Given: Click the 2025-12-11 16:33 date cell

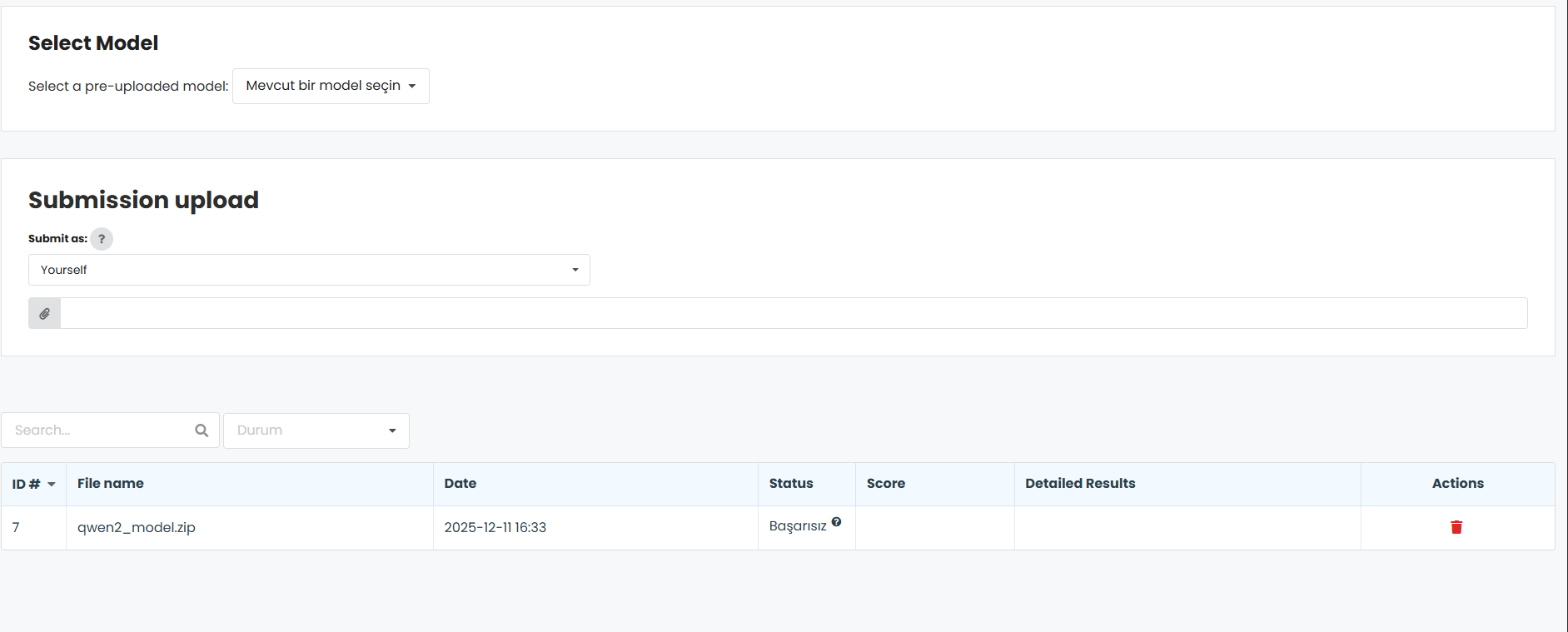Looking at the screenshot, I should (x=495, y=528).
